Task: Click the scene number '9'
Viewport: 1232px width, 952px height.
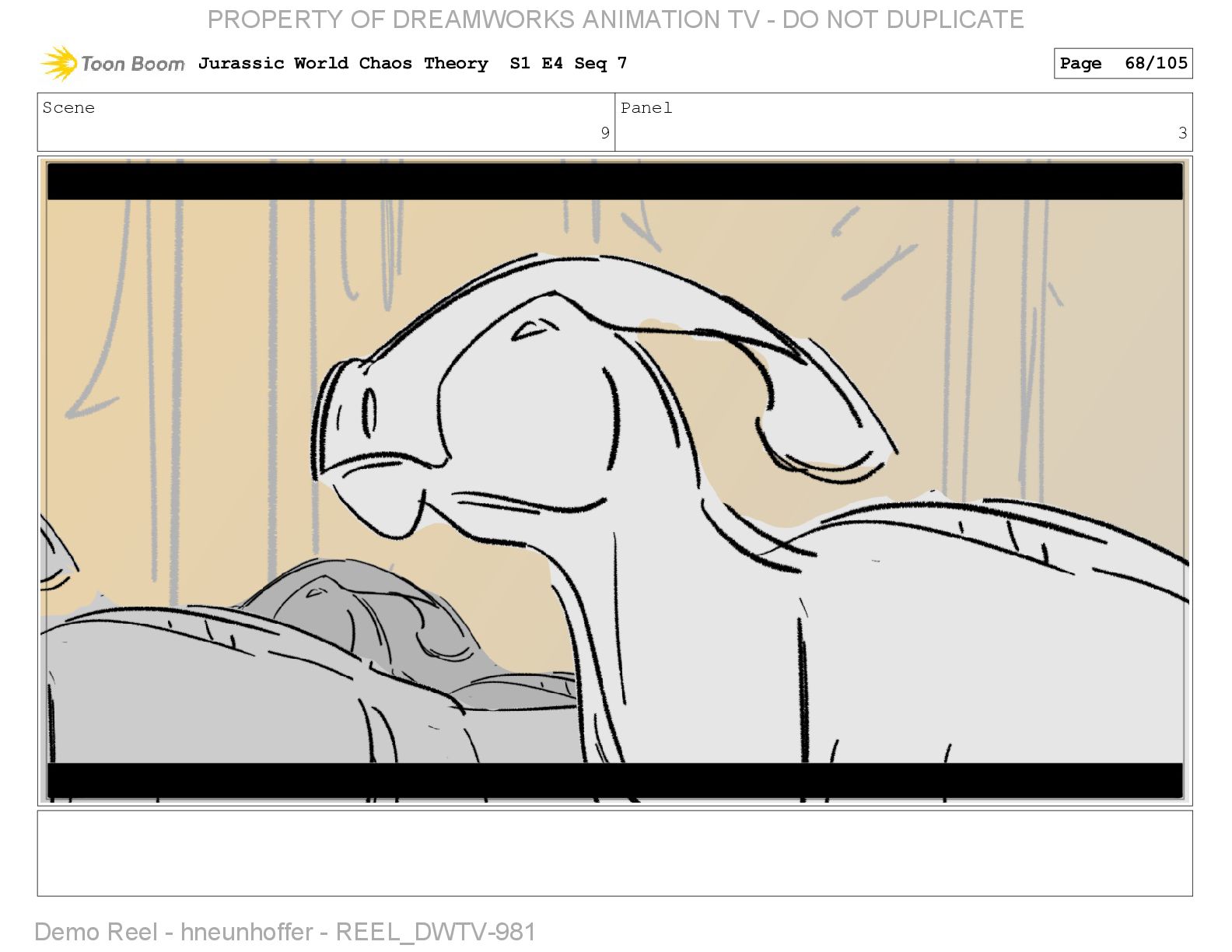Action: tap(604, 133)
